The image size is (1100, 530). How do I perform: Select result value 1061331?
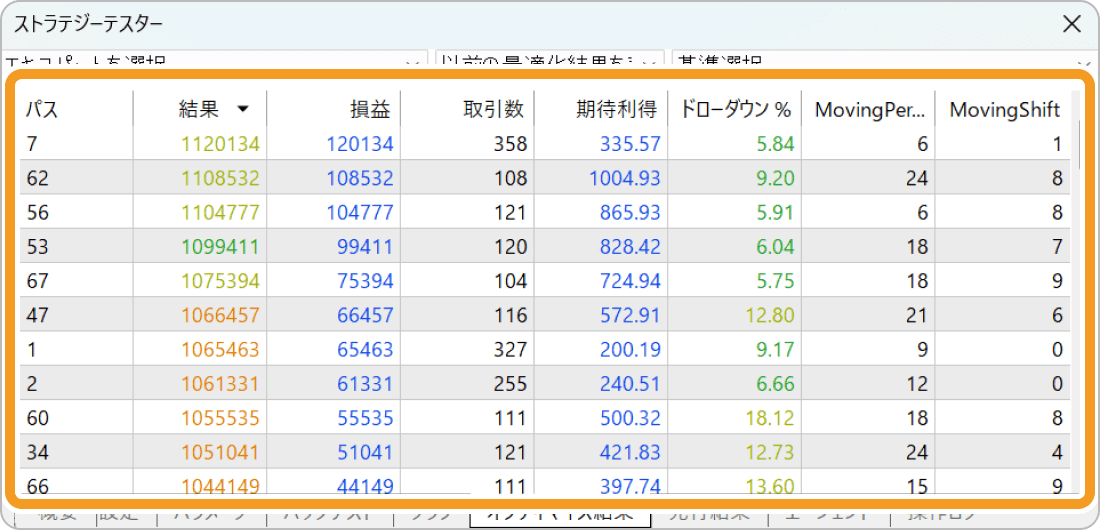click(221, 383)
